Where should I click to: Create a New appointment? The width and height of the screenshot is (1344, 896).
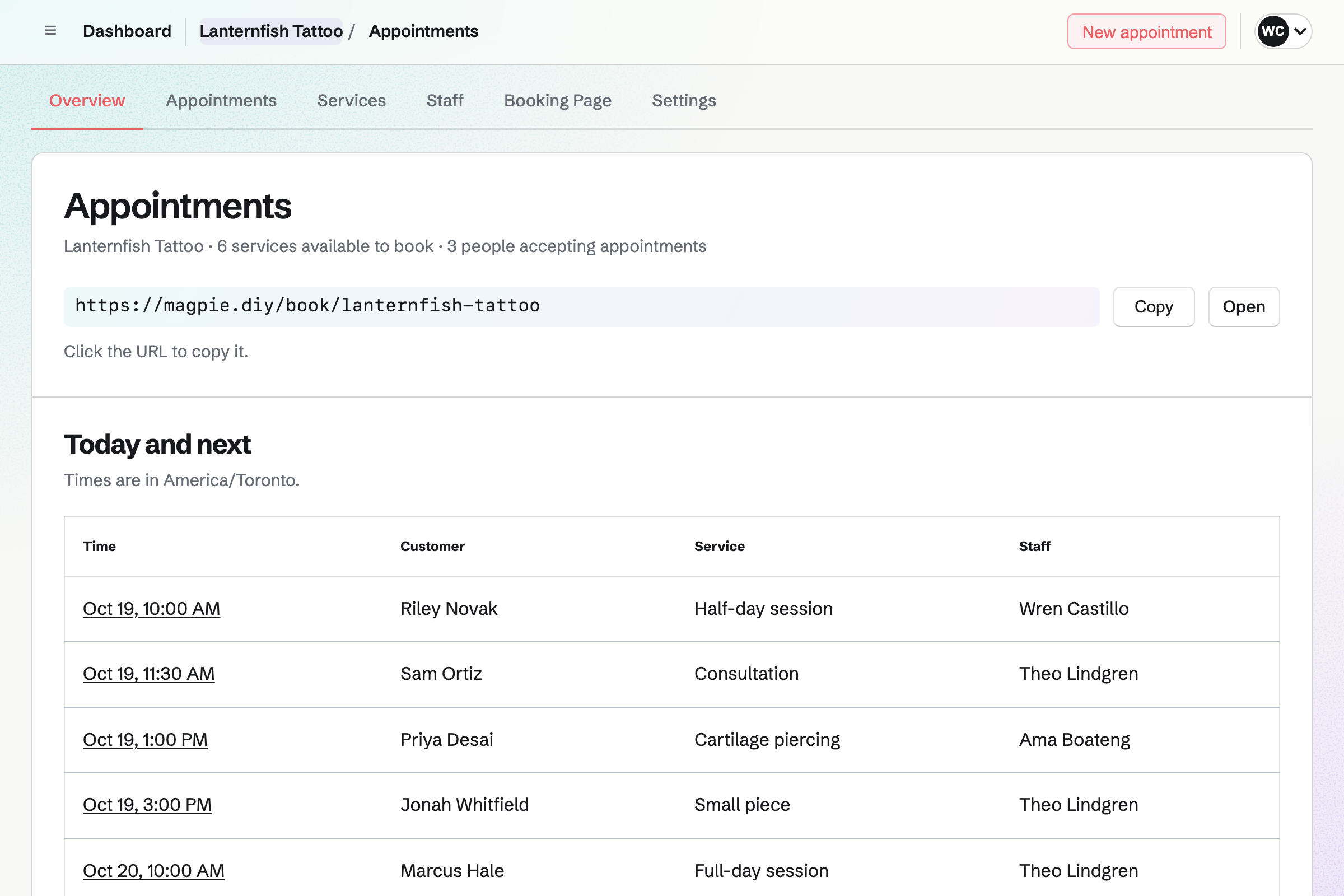[1146, 31]
